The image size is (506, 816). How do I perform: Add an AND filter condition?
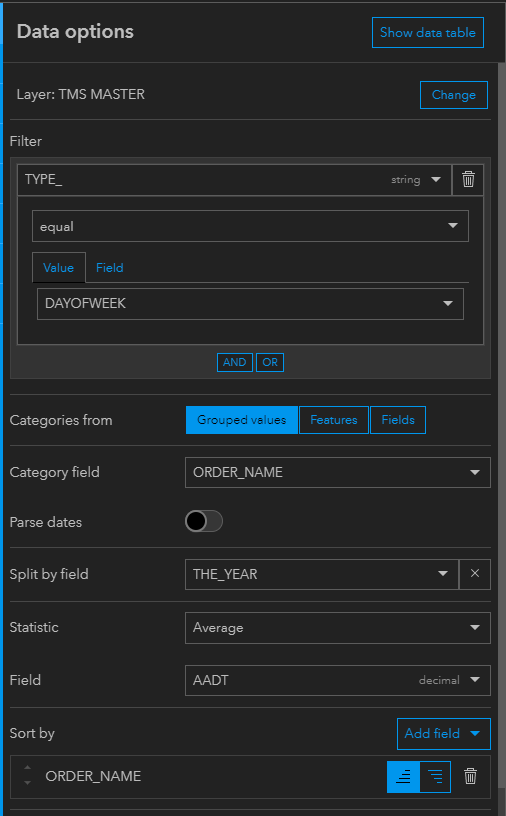(235, 362)
